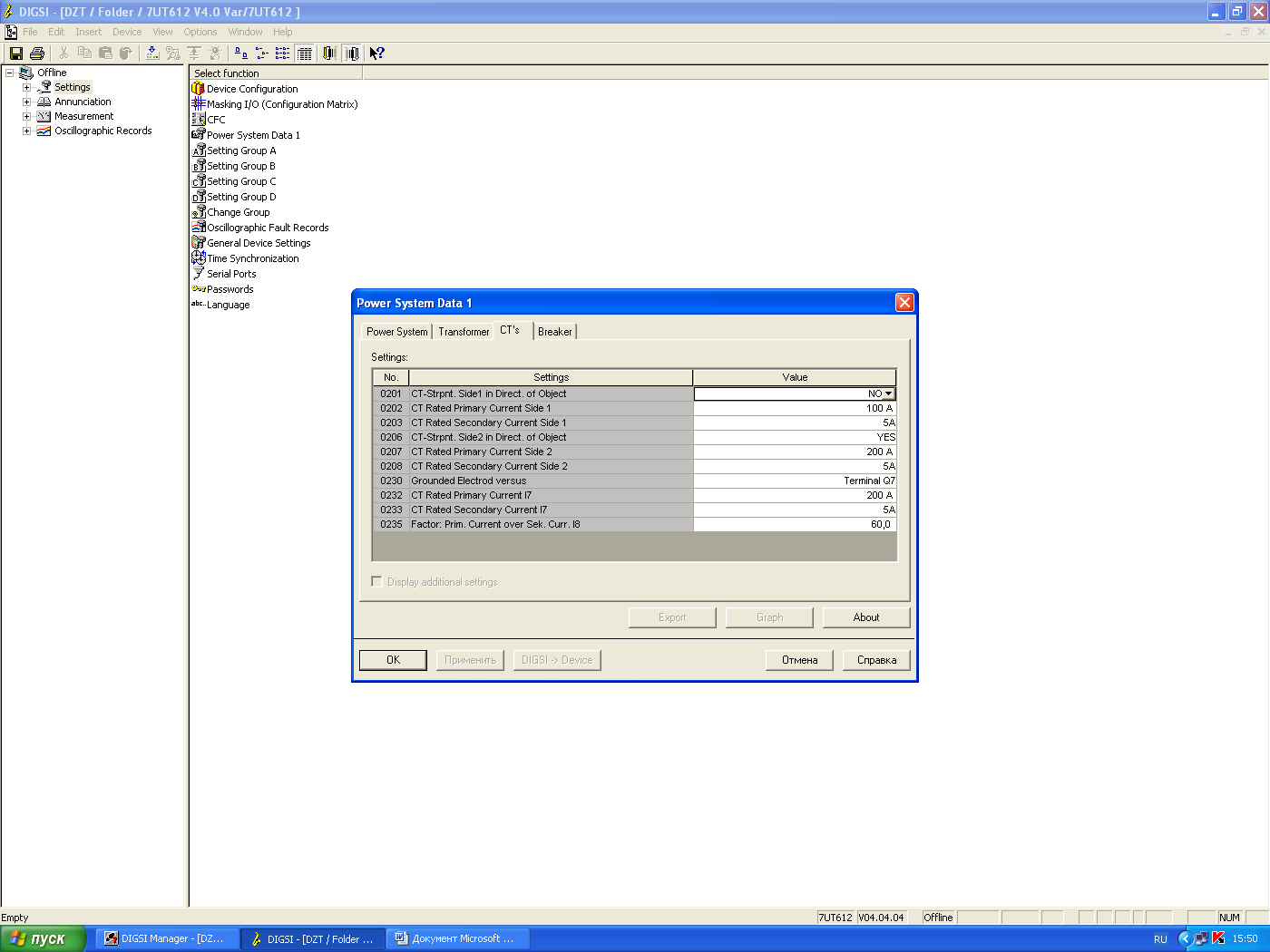Select the Serial Ports icon
1270x952 pixels.
tap(198, 274)
